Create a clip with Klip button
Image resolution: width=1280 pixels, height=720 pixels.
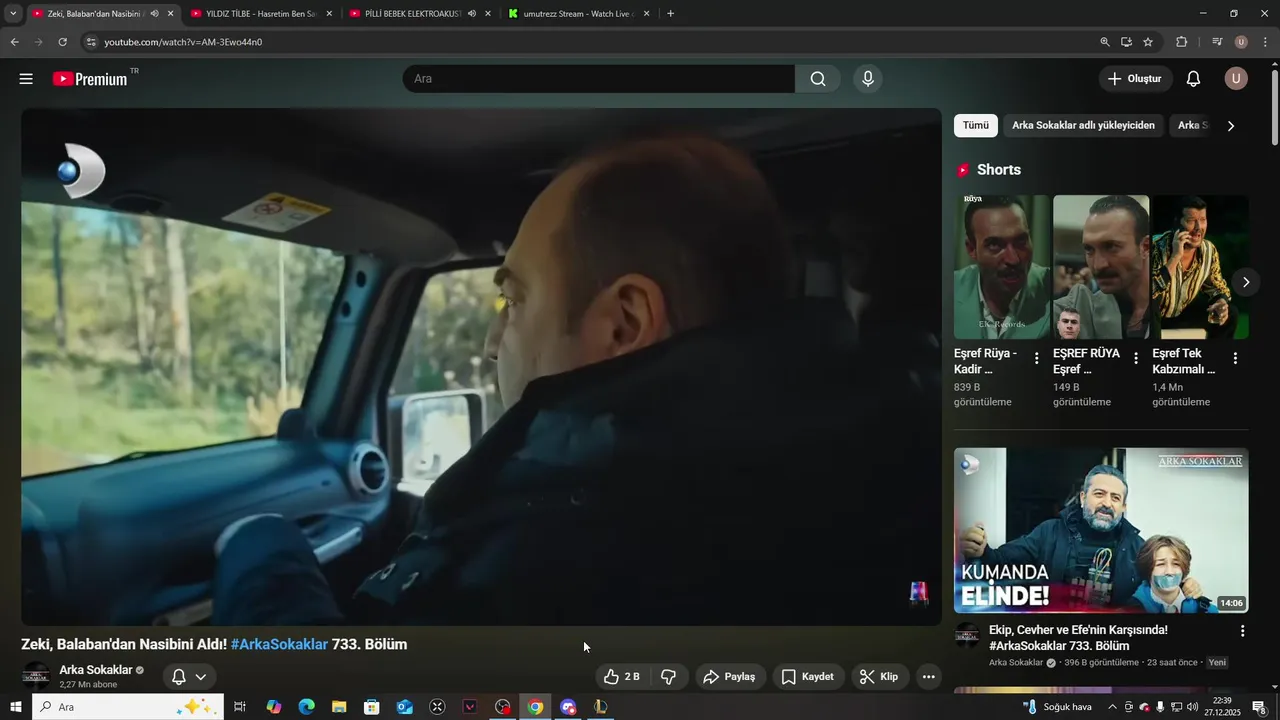879,677
